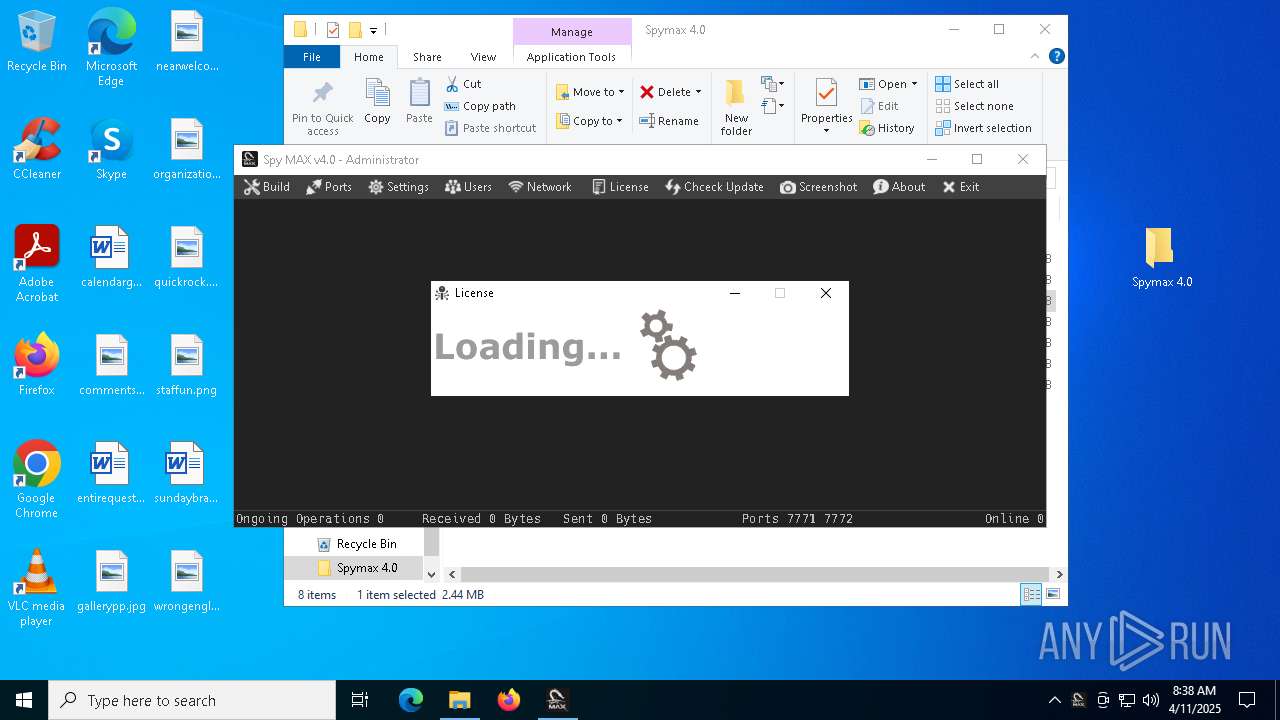The image size is (1280, 720).
Task: Click the Spy MAX taskbar icon
Action: (557, 700)
